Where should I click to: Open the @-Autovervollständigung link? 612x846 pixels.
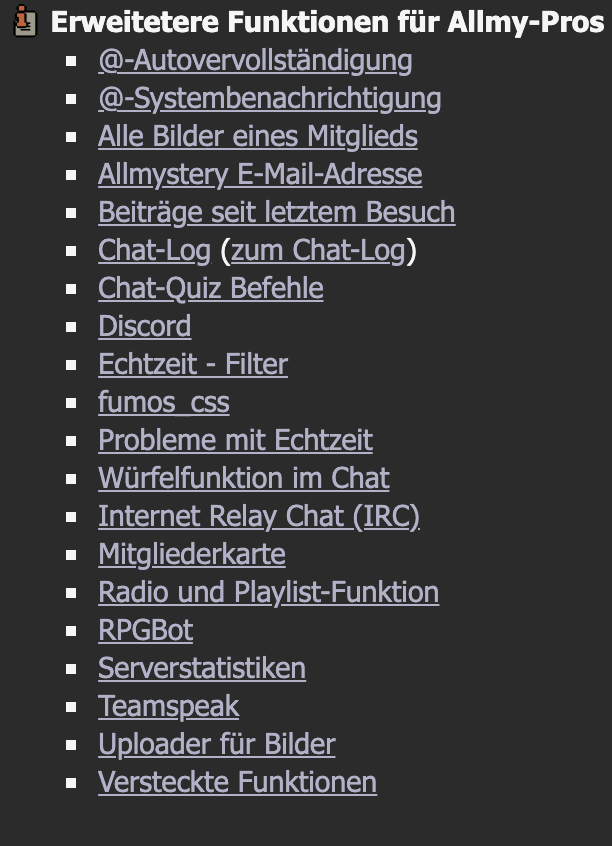click(x=255, y=60)
